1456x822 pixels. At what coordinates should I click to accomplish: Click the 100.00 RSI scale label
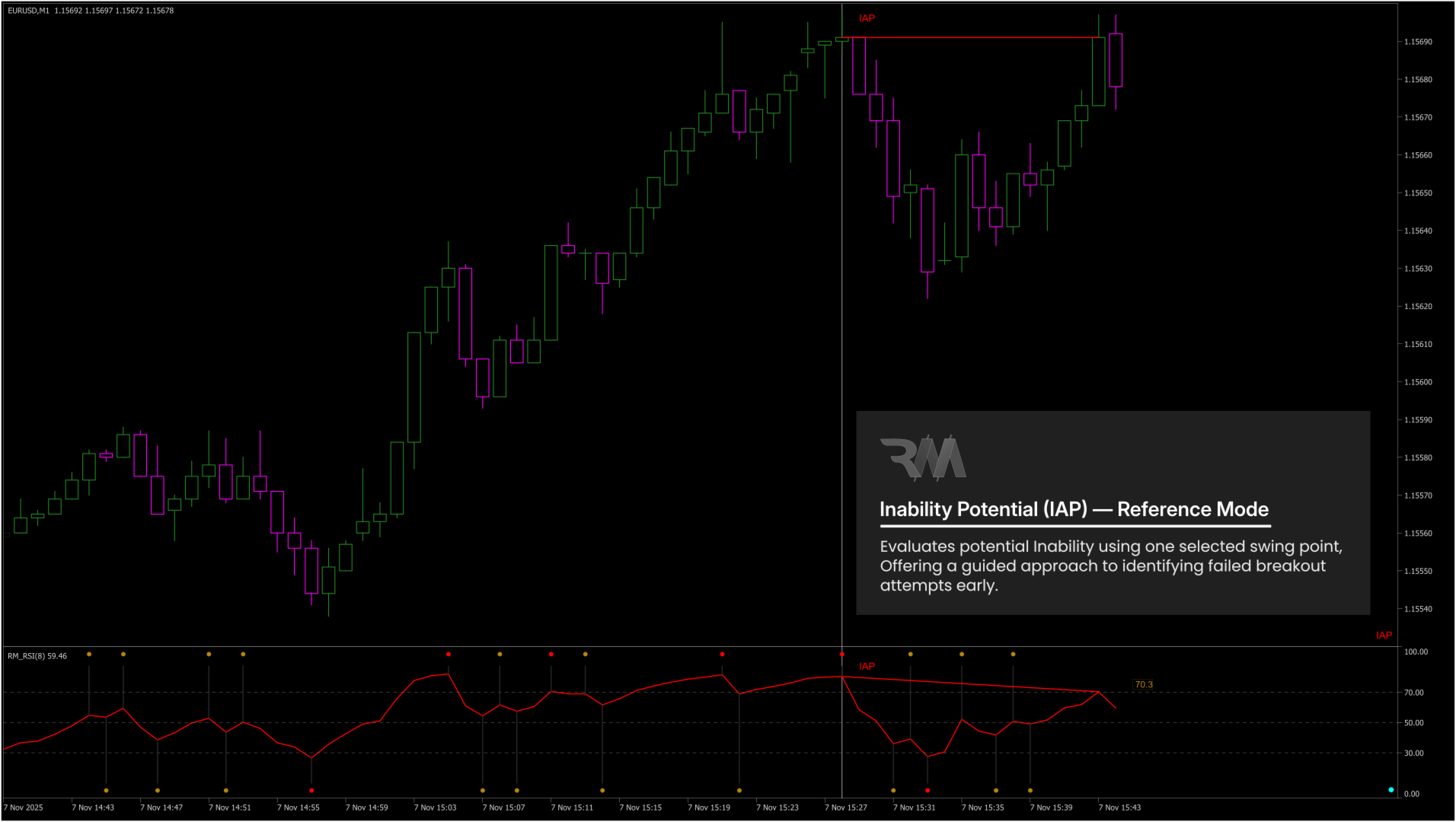1416,652
